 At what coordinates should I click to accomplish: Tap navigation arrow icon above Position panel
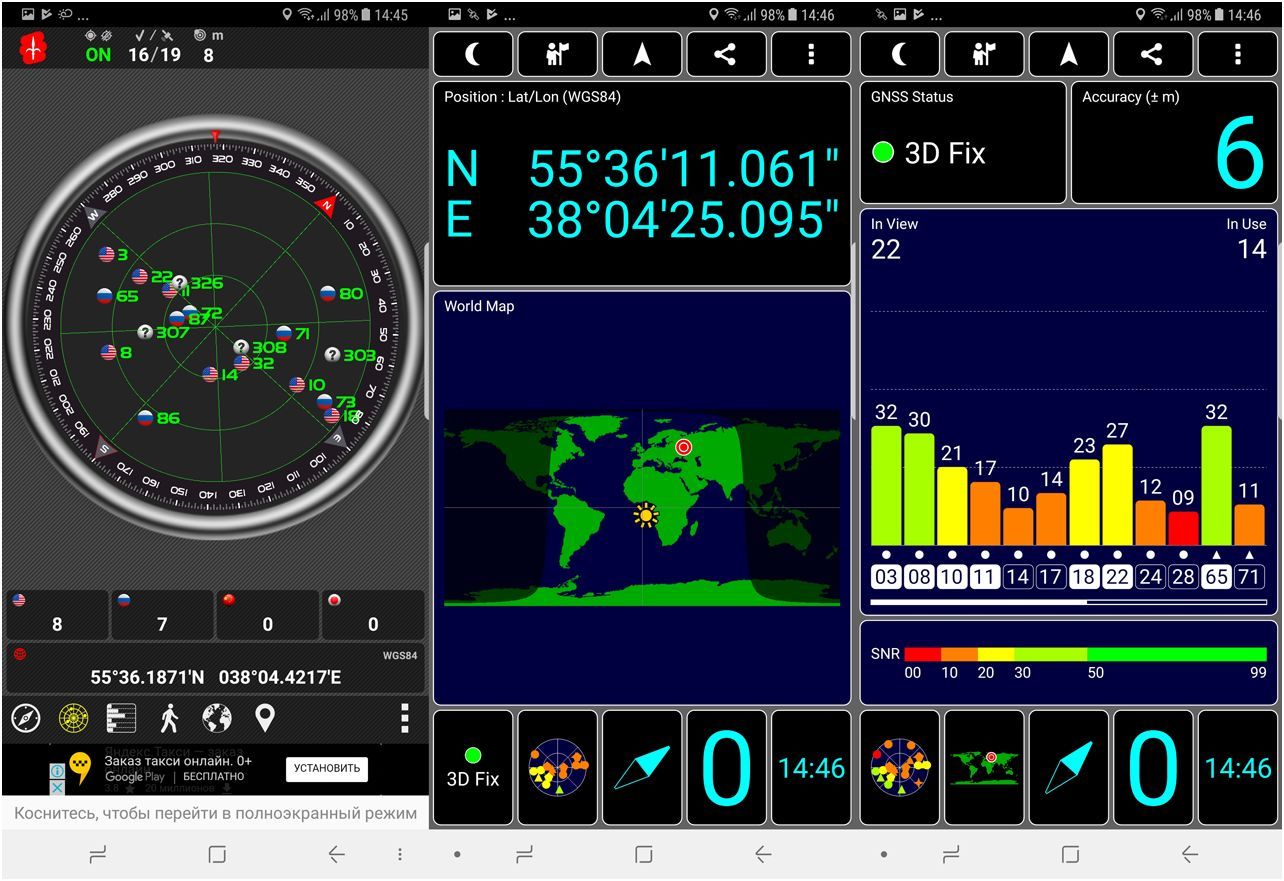pyautogui.click(x=642, y=54)
